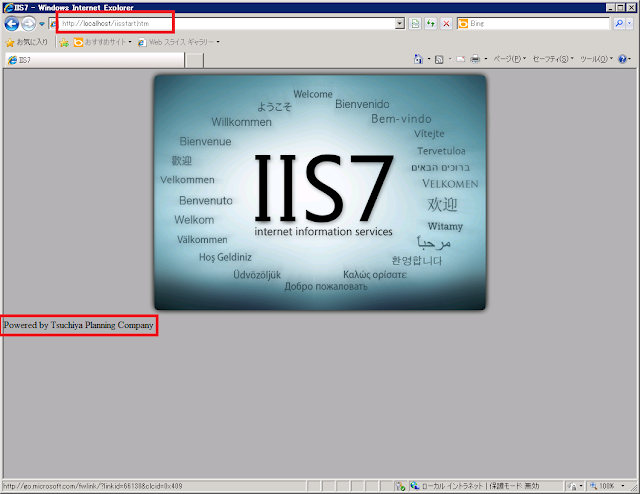
Task: Stop loading with the red X icon
Action: point(446,24)
